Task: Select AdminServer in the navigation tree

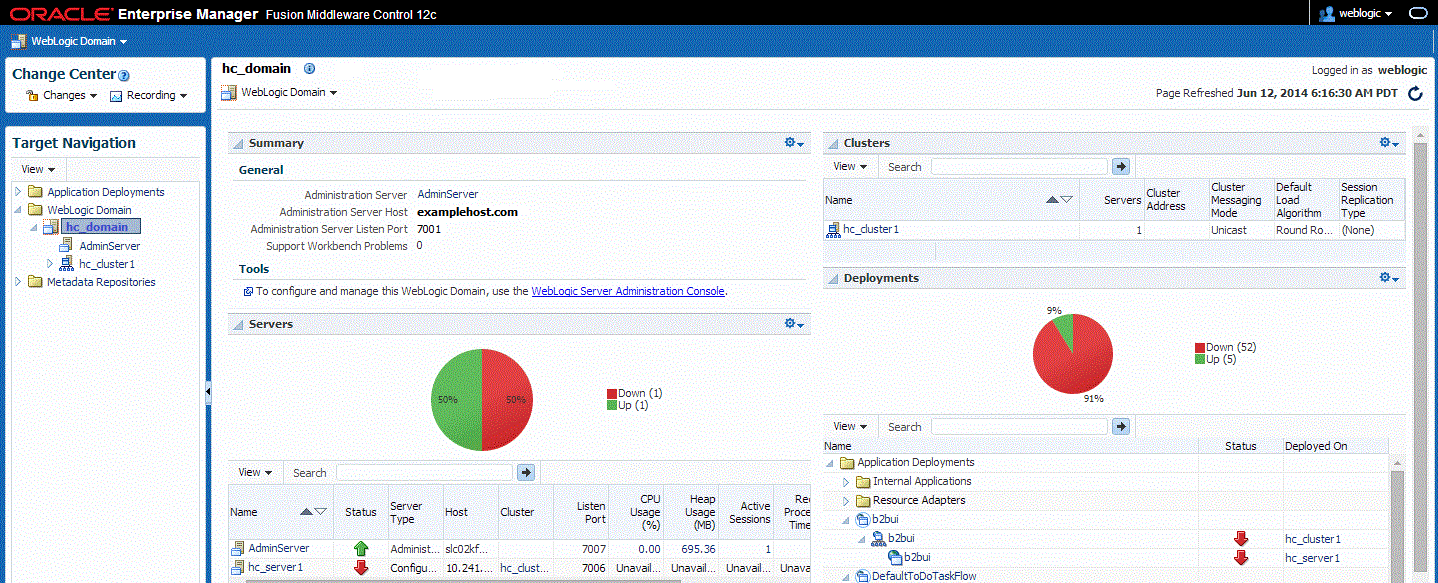Action: (109, 246)
